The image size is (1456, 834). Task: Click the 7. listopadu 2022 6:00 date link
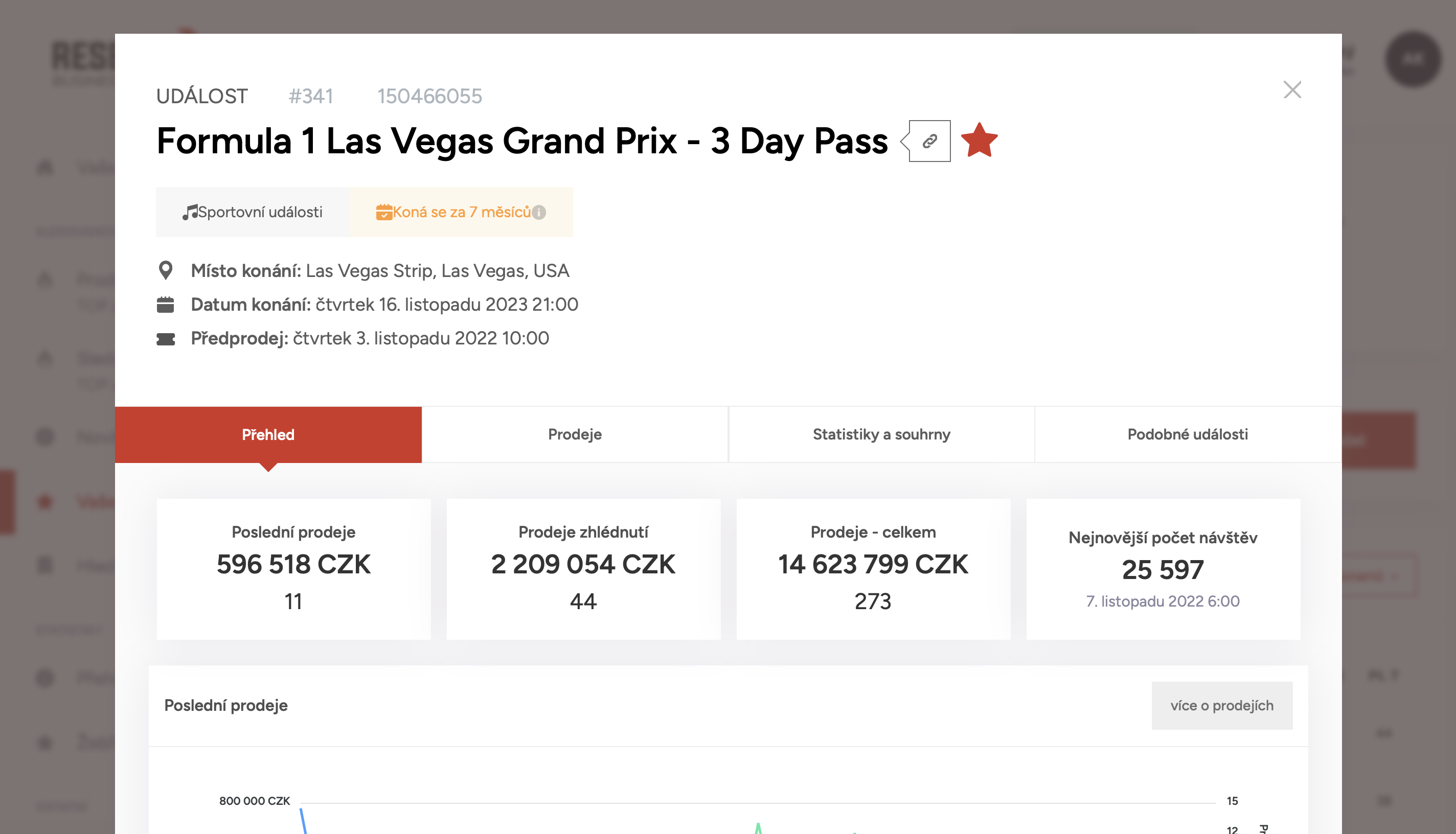pyautogui.click(x=1163, y=601)
